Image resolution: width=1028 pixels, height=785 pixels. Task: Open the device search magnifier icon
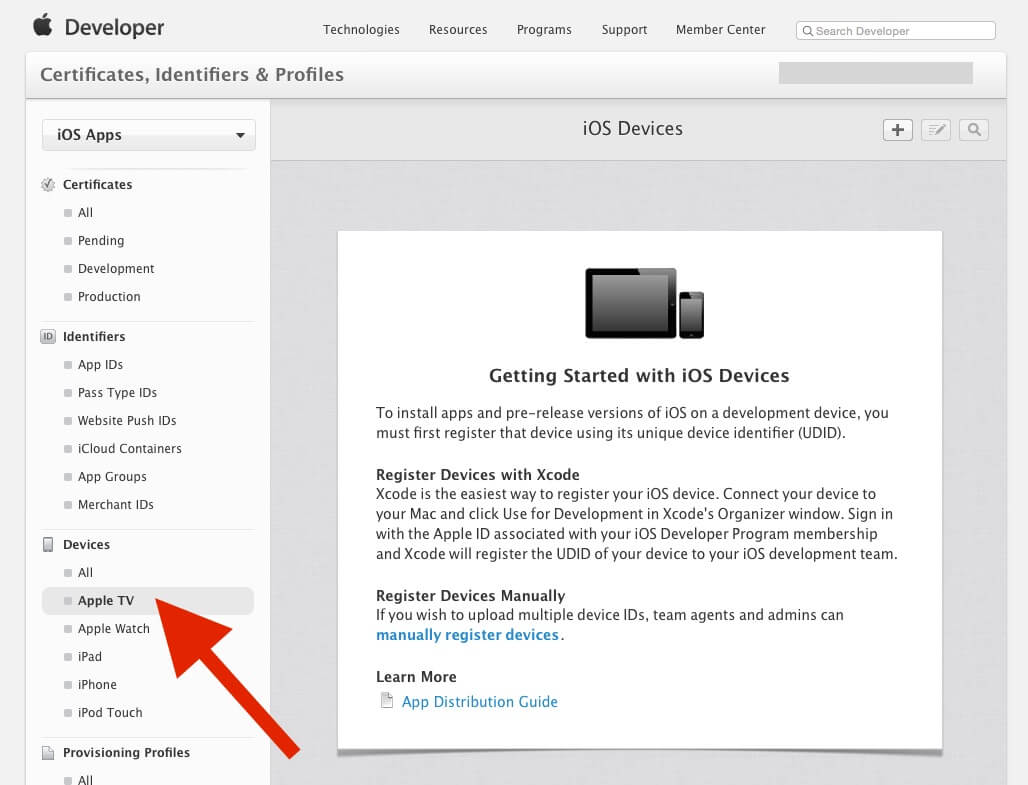point(974,130)
